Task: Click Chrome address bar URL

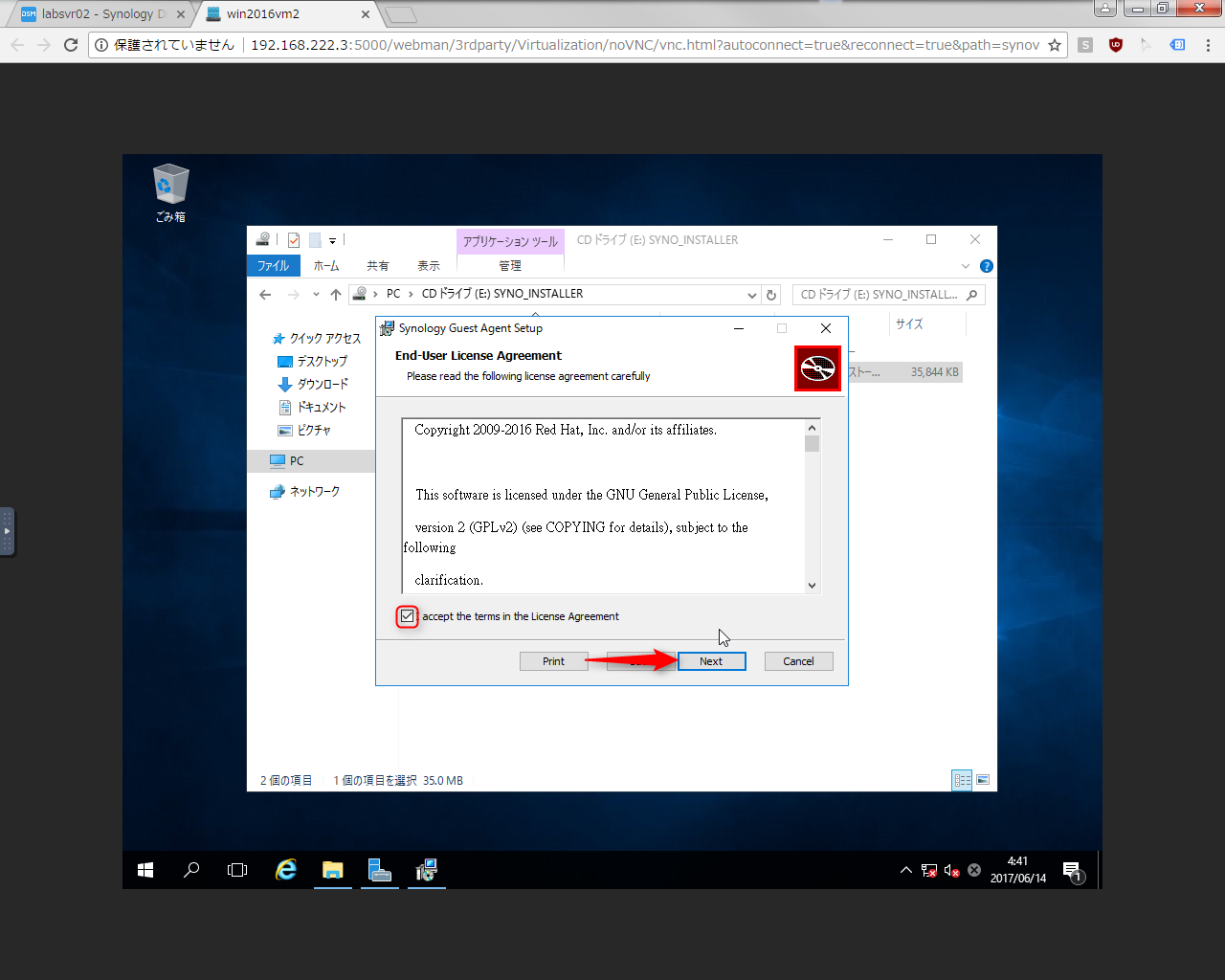Action: click(645, 45)
